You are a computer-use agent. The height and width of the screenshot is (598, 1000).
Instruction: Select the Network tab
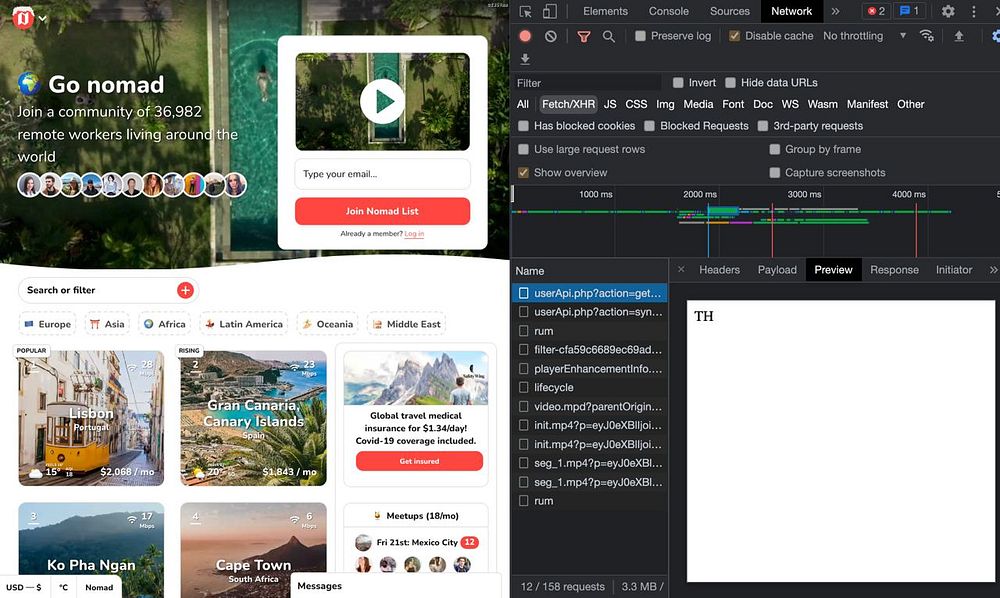(x=791, y=11)
